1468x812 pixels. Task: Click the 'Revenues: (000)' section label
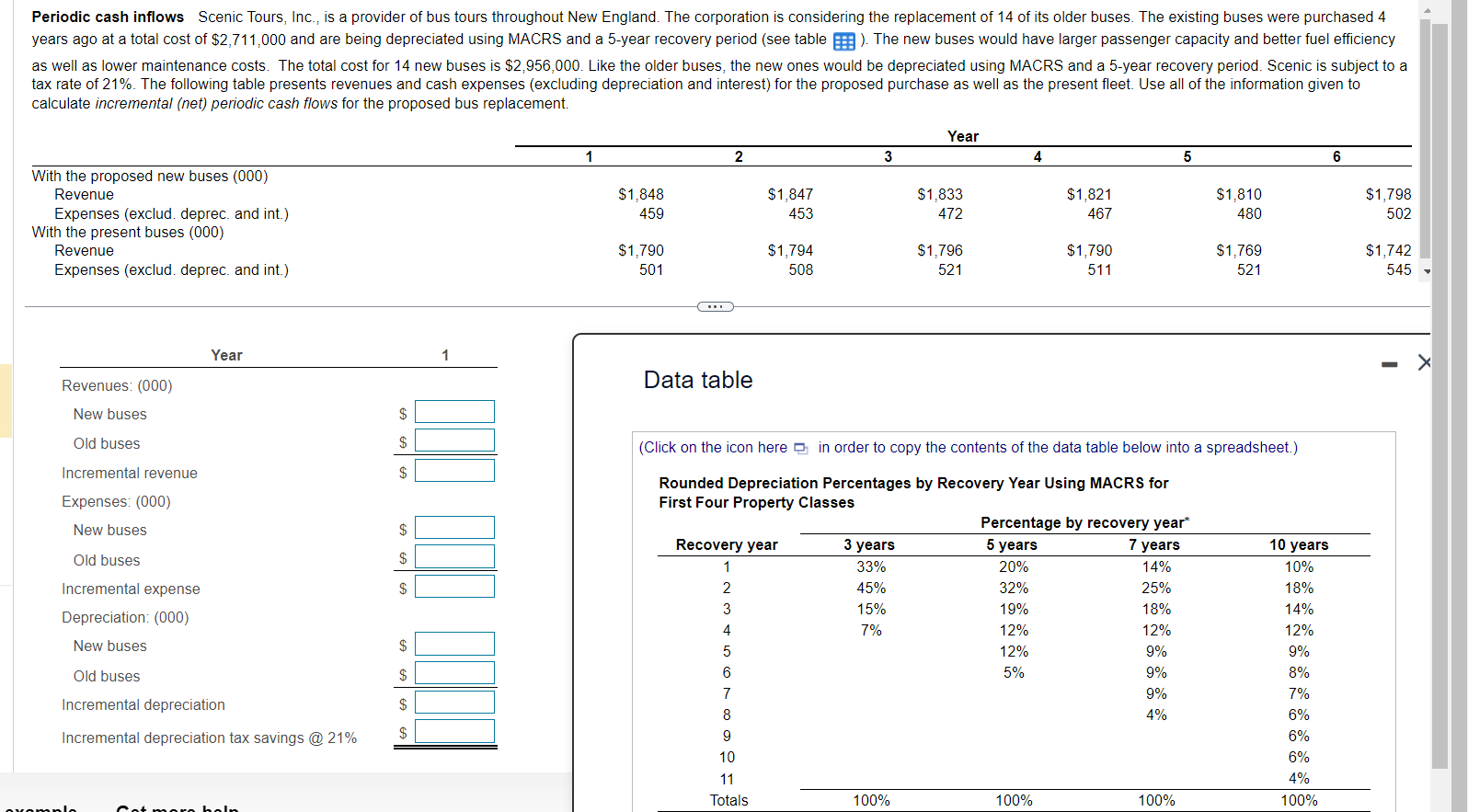(x=117, y=386)
